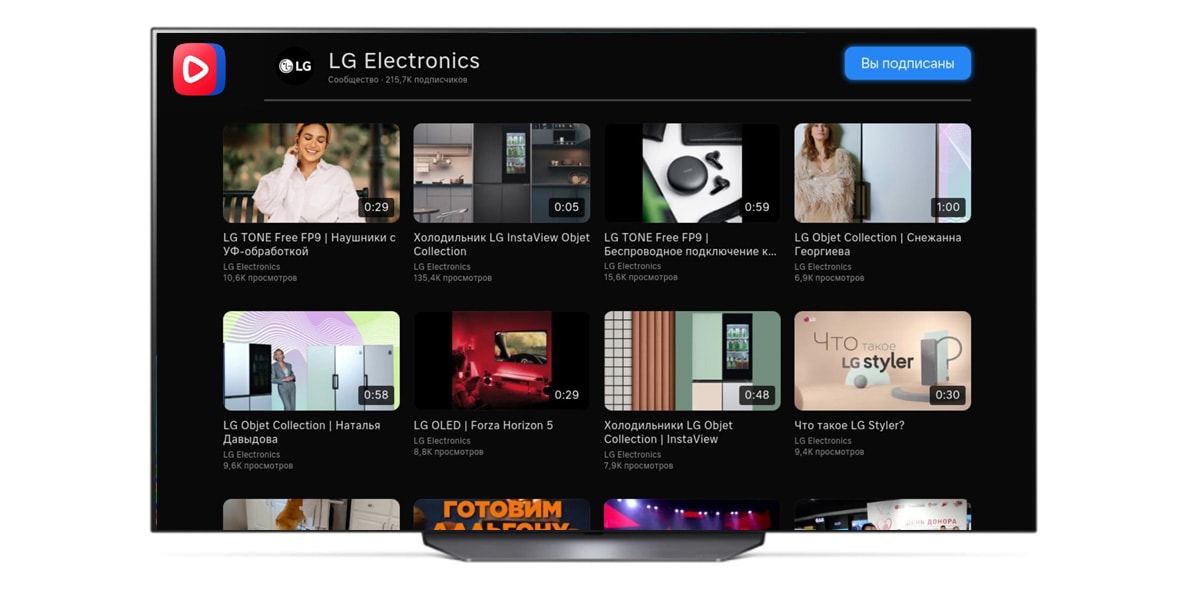Play the Холодильник LG InstaView Objet Collection thumbnail

pos(501,173)
